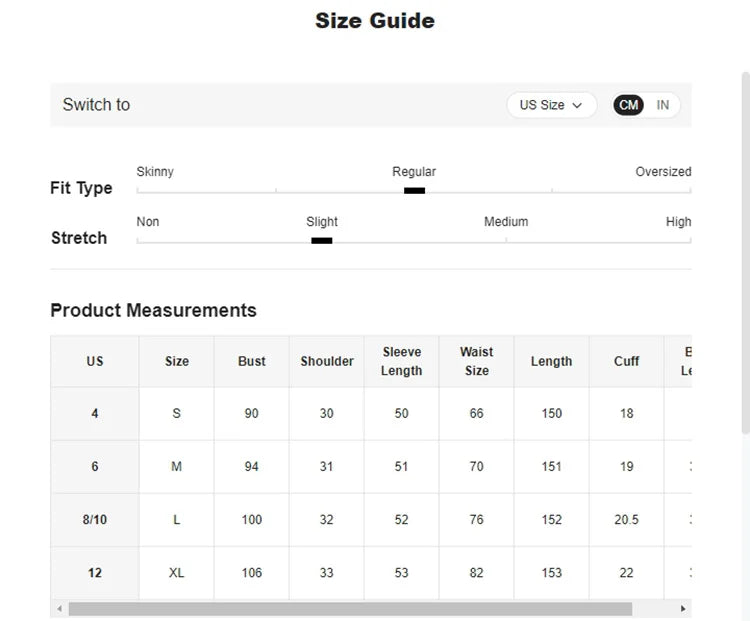Select the Shoulder column header

click(x=327, y=361)
